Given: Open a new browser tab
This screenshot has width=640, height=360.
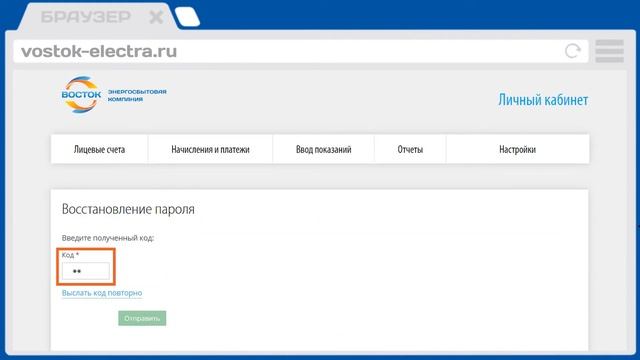Looking at the screenshot, I should pos(187,17).
